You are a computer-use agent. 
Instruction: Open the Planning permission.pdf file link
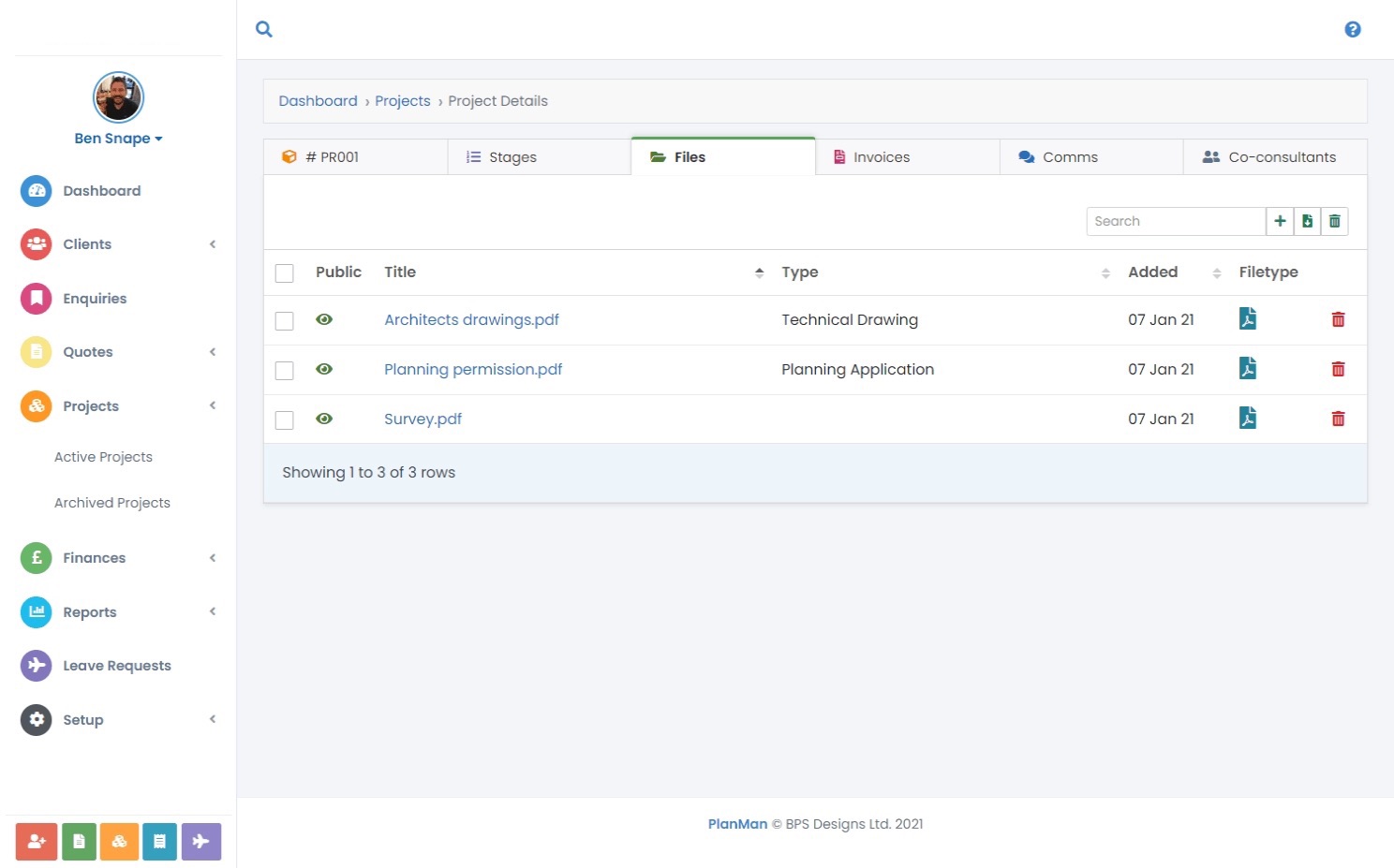point(473,369)
